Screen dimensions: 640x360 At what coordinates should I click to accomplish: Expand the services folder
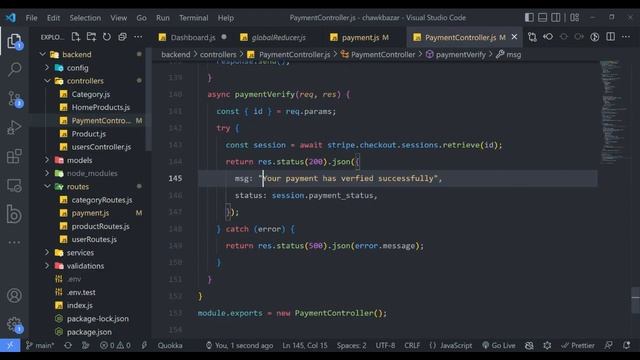click(47, 253)
